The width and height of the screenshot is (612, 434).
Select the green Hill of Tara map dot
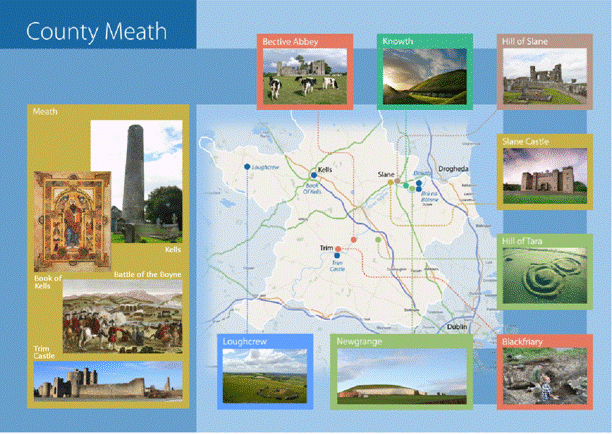377,241
